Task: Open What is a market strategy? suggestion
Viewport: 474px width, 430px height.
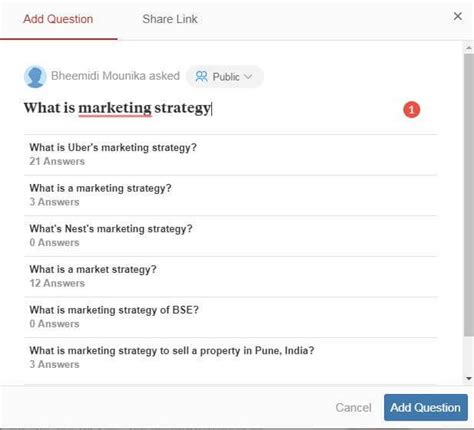Action: pos(231,276)
